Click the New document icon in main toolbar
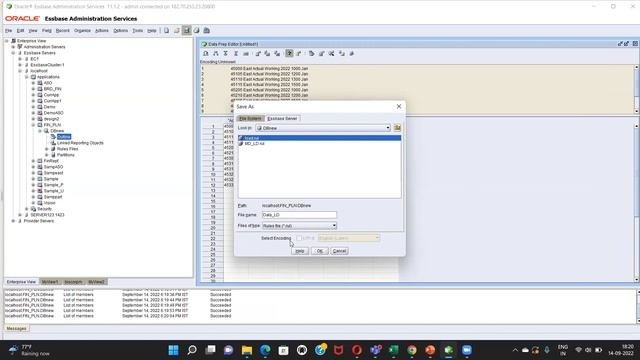Image resolution: width=640 pixels, height=360 pixels. point(167,31)
